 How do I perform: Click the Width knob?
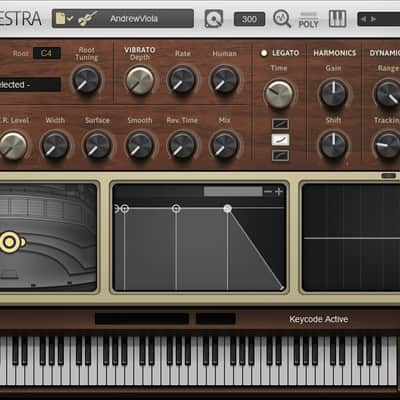point(55,145)
